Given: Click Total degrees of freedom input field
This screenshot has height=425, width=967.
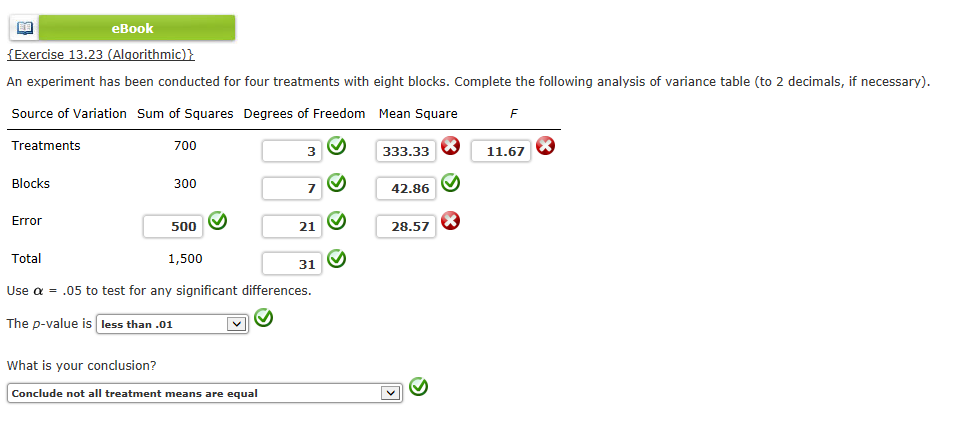Looking at the screenshot, I should click(x=292, y=264).
